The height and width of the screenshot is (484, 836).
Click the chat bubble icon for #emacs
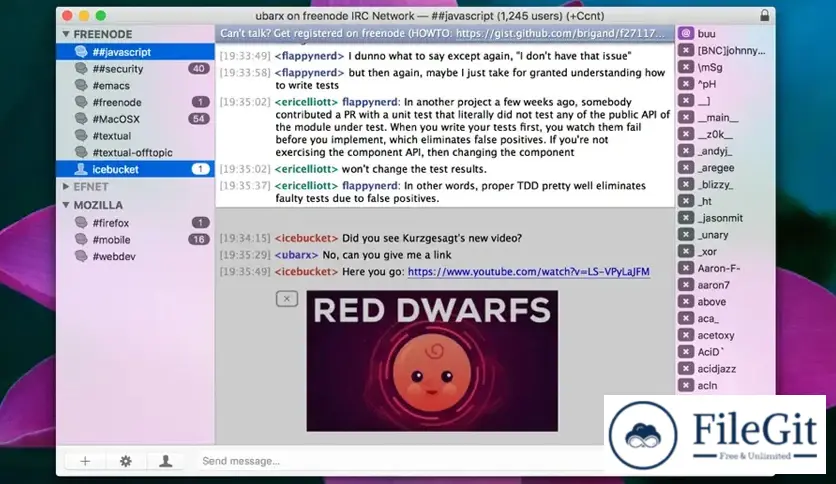pyautogui.click(x=81, y=85)
